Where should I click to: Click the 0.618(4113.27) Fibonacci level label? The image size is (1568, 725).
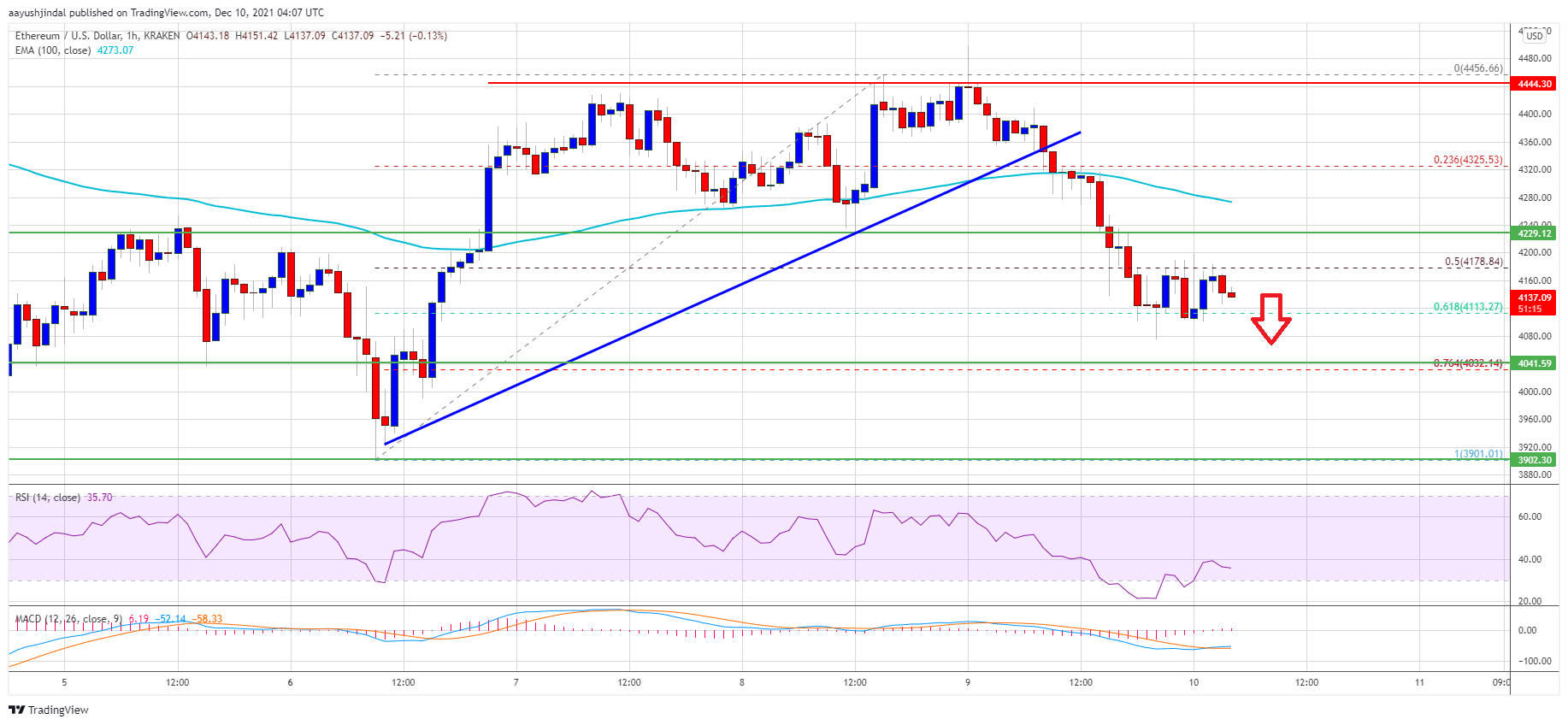(1468, 307)
